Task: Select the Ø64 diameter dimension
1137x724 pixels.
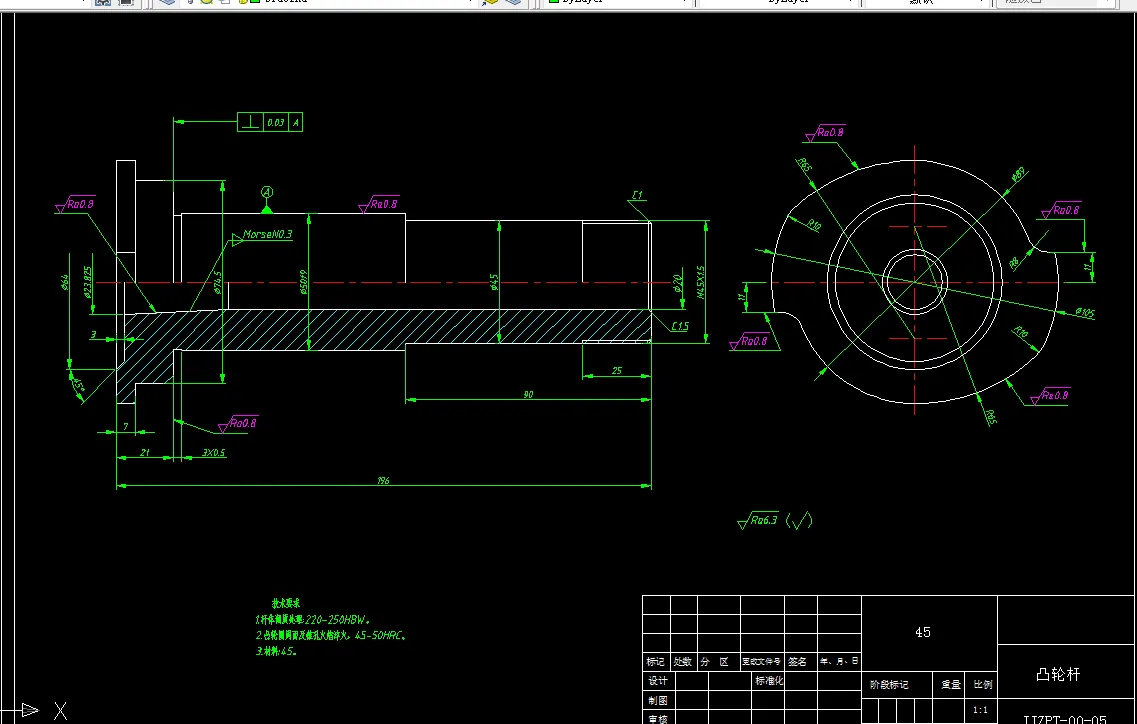Action: (x=65, y=281)
